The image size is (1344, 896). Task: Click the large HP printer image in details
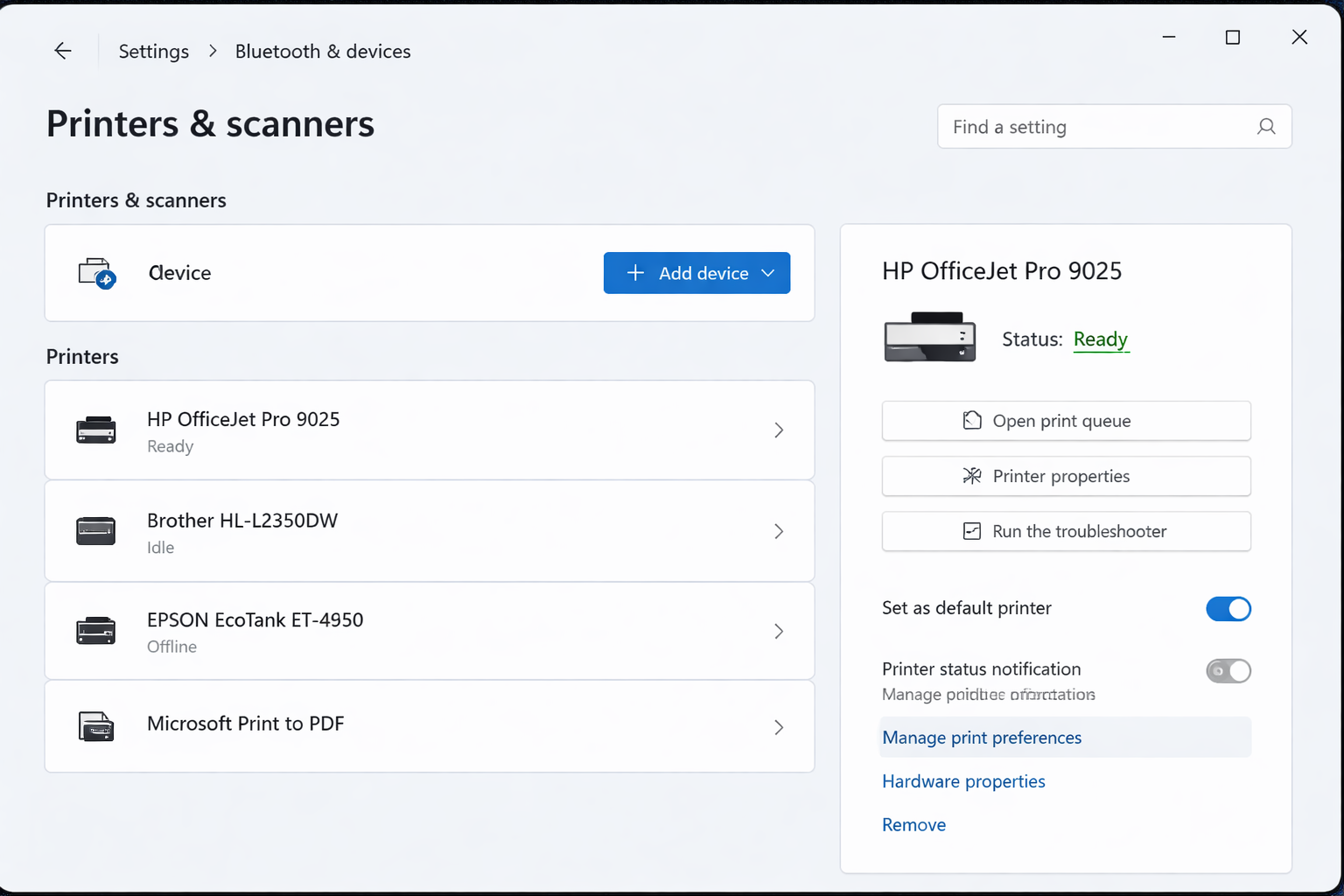pos(929,338)
